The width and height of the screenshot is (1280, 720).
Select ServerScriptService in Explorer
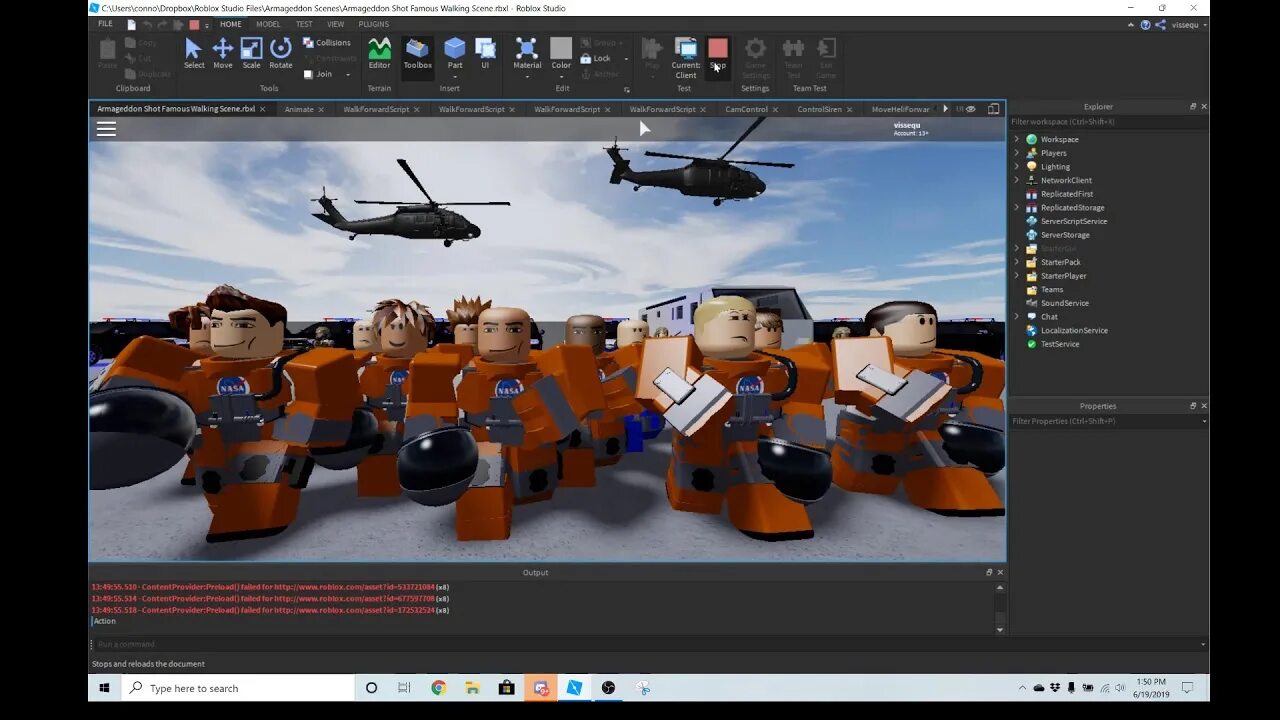[1074, 221]
